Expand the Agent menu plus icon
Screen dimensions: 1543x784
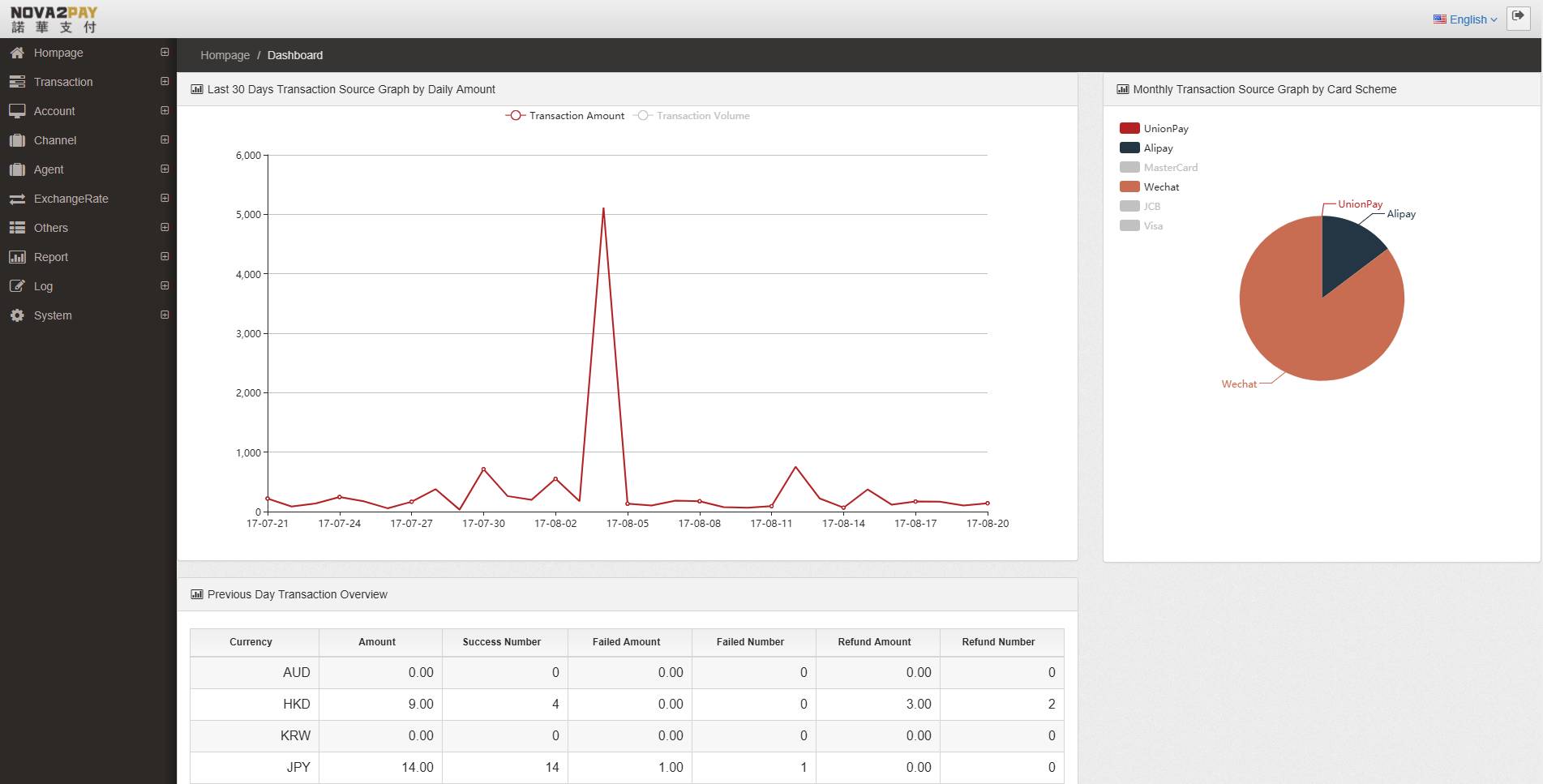(x=165, y=169)
